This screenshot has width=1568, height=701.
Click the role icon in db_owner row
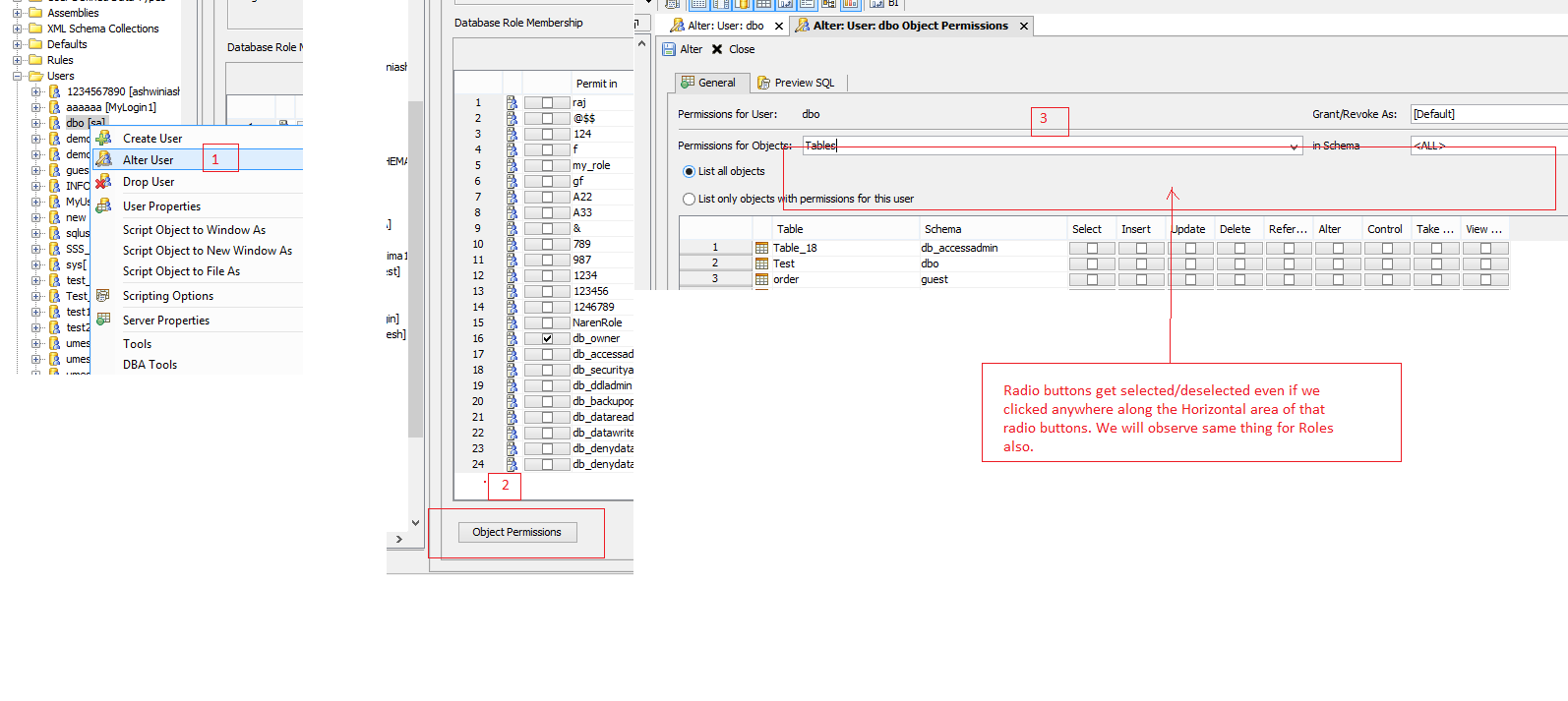coord(512,338)
